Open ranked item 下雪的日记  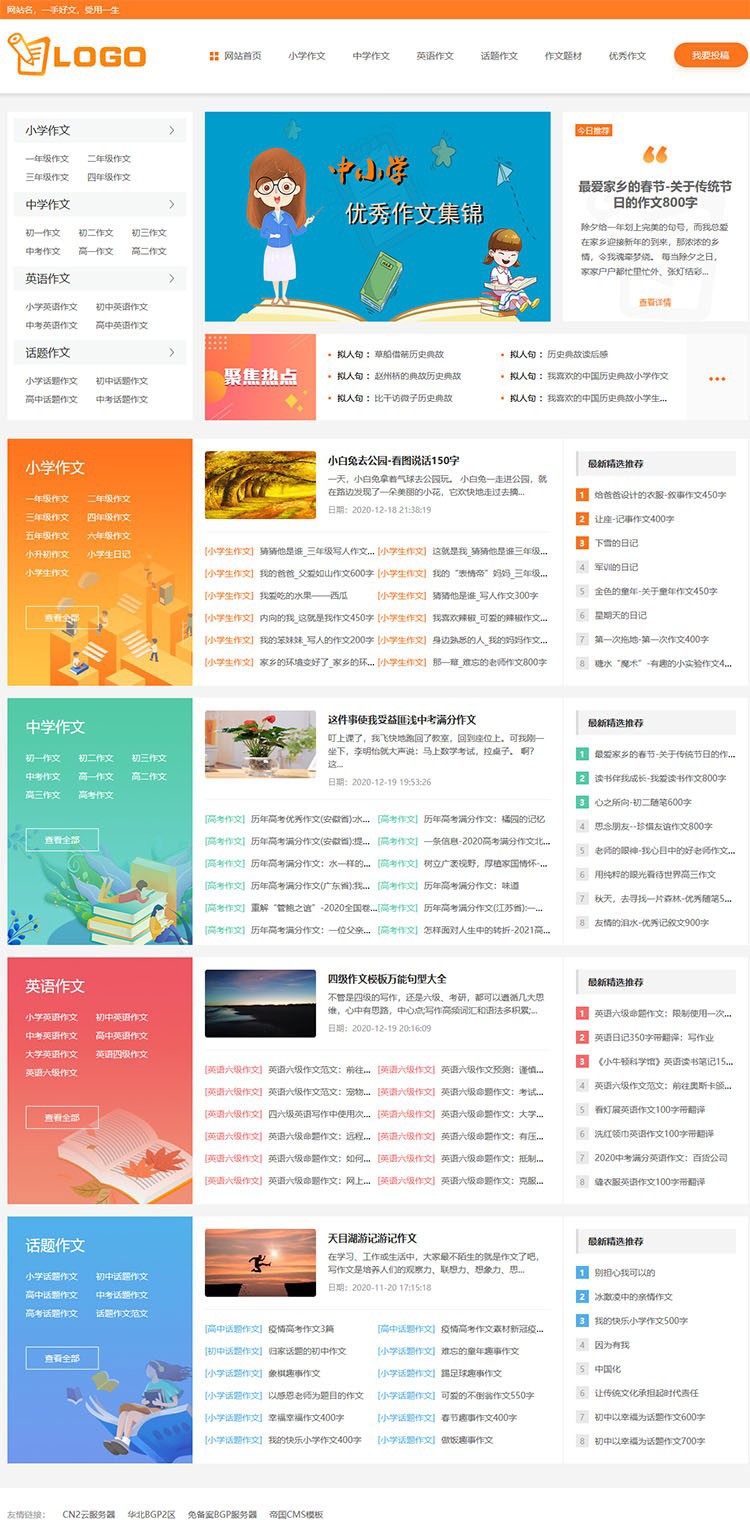click(616, 543)
